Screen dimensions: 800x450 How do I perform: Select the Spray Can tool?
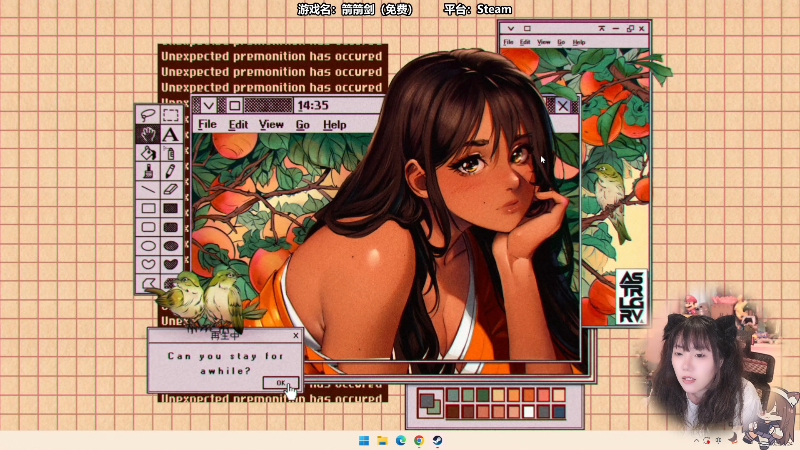171,153
